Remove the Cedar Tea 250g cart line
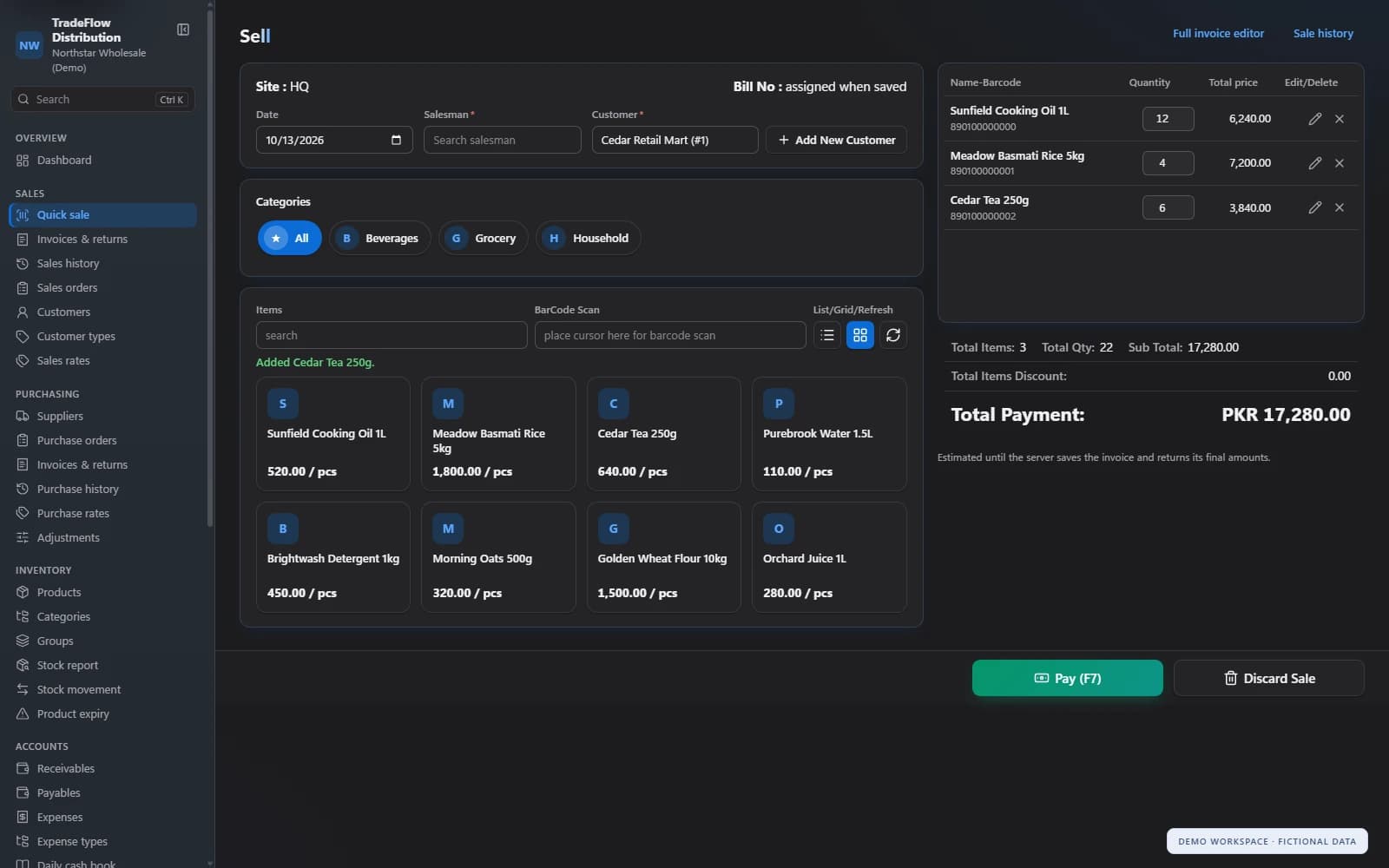Screen dimensions: 1389x868 click(x=1340, y=207)
